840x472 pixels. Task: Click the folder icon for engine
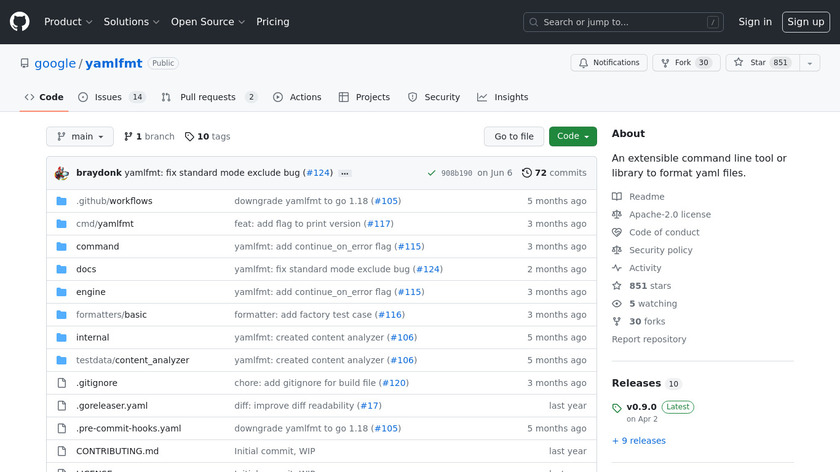point(62,292)
